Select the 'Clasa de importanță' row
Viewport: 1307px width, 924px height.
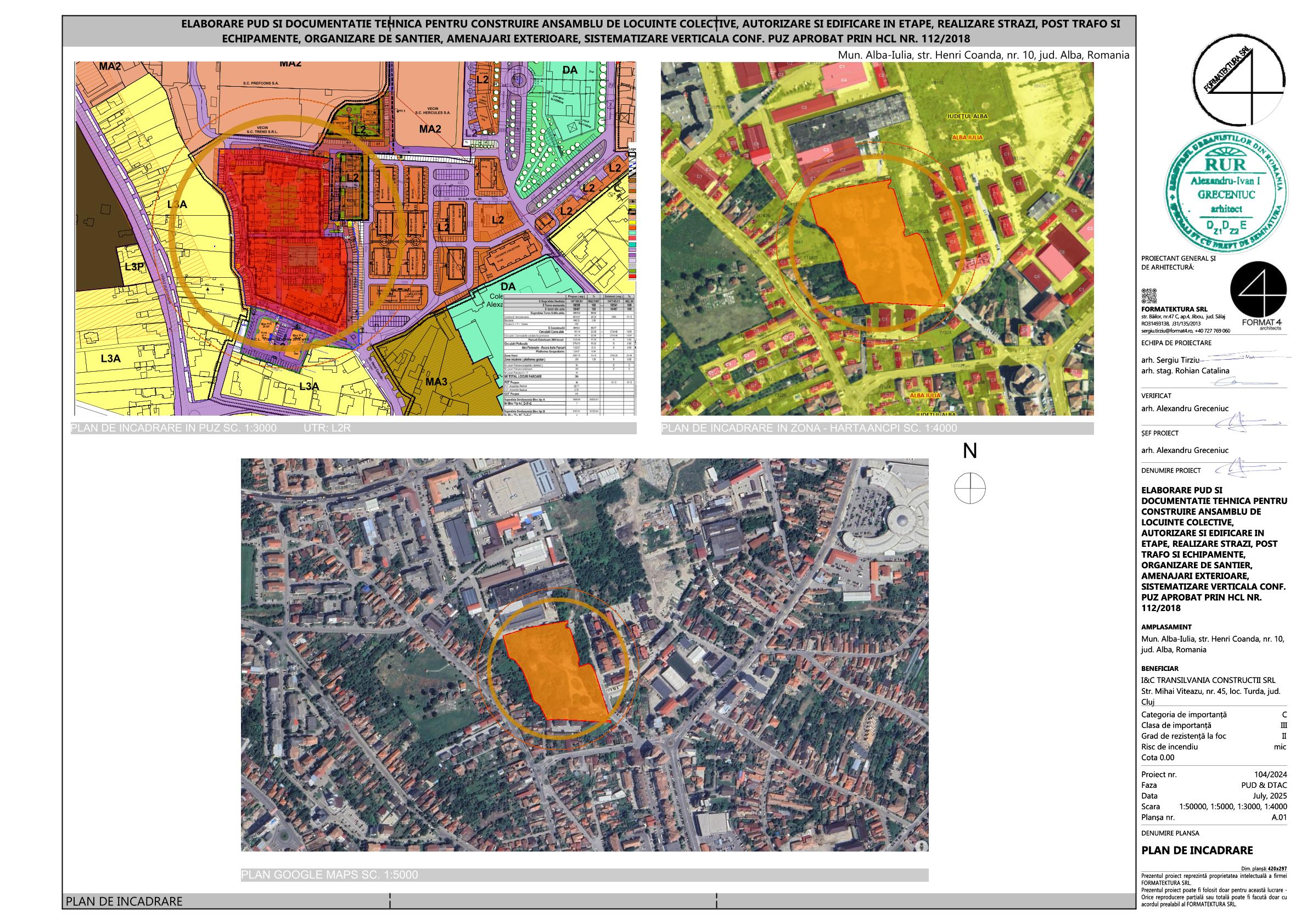click(1214, 725)
